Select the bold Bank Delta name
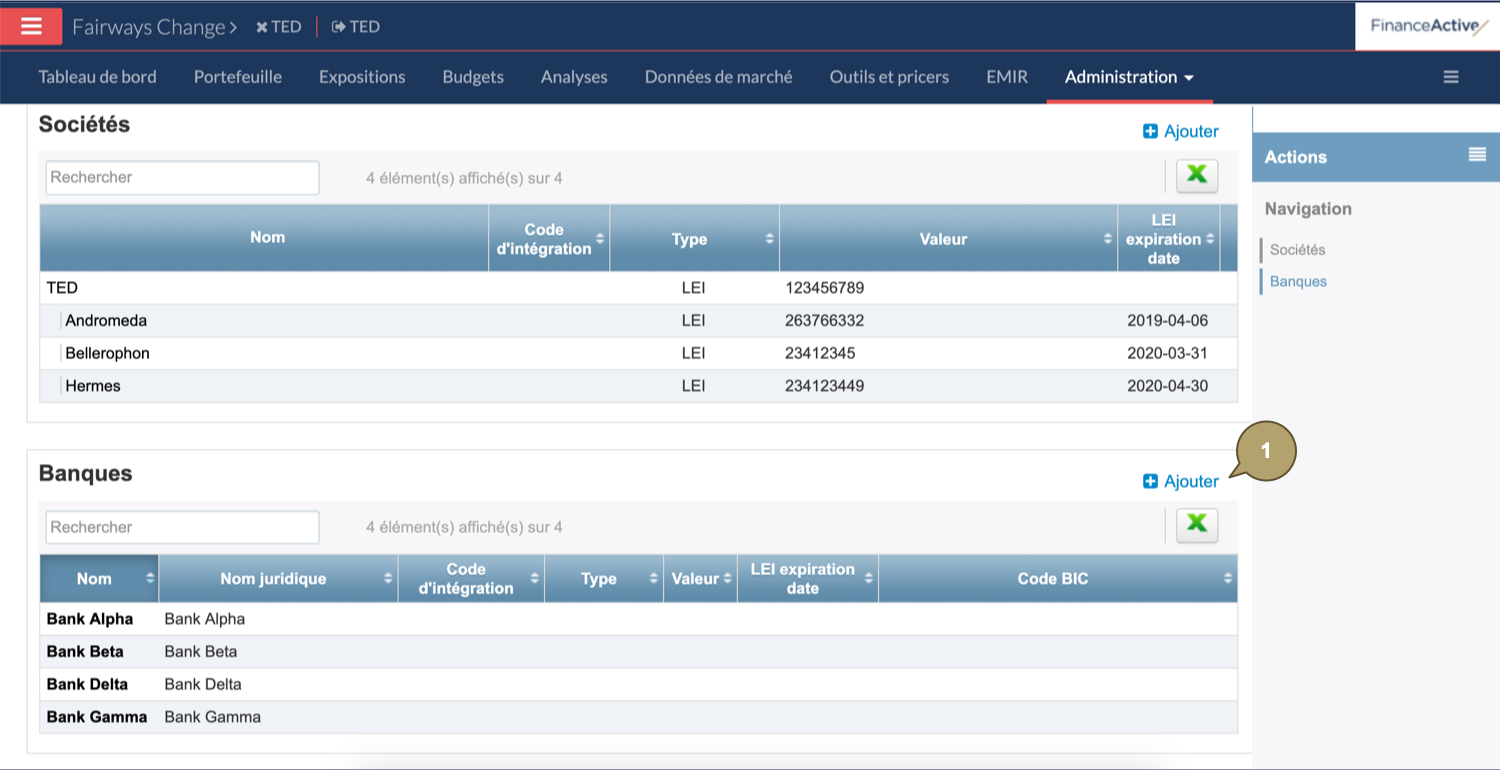This screenshot has width=1500, height=770. pyautogui.click(x=87, y=685)
